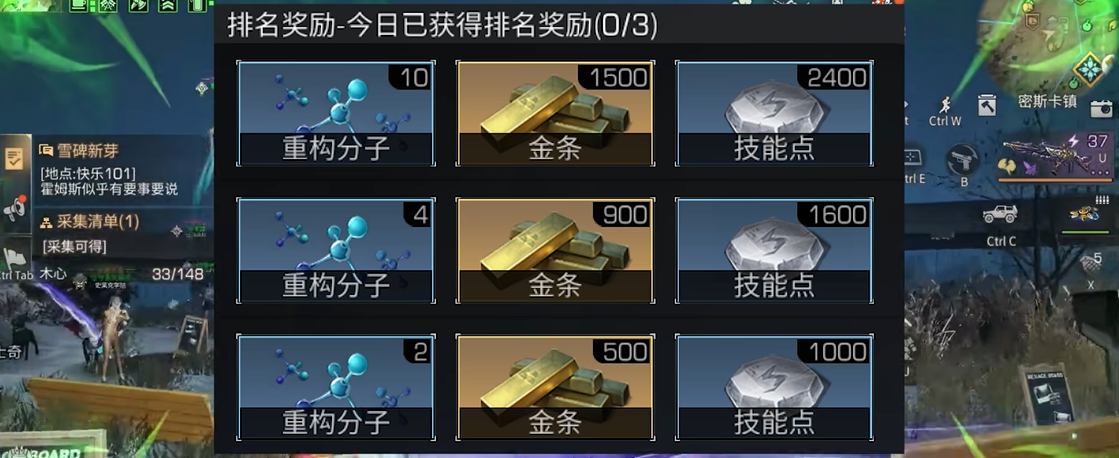Image resolution: width=1119 pixels, height=458 pixels.
Task: Expand the 采集清单(1) gathering list
Action: [88, 222]
